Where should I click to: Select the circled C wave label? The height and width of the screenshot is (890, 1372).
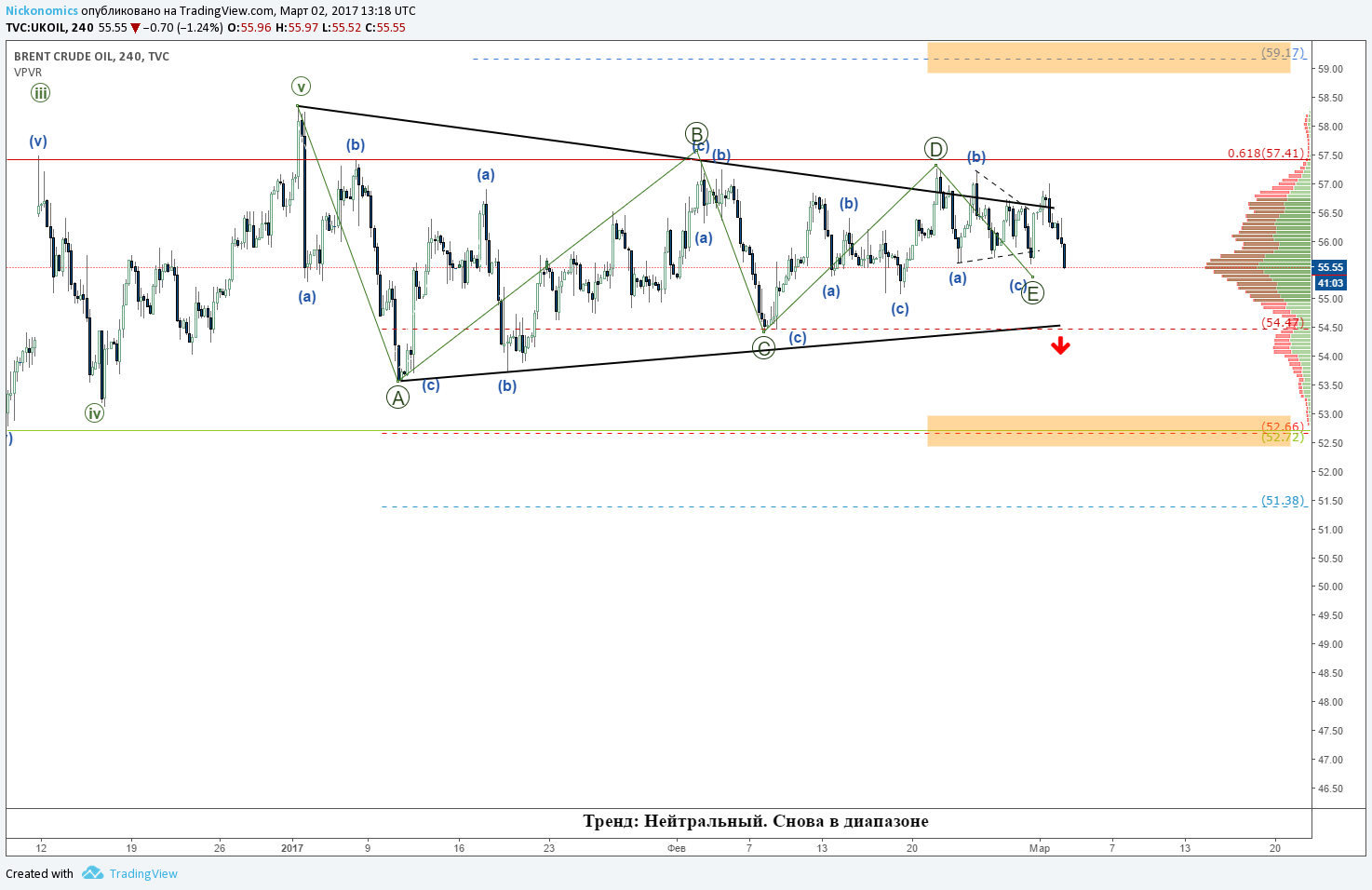763,348
